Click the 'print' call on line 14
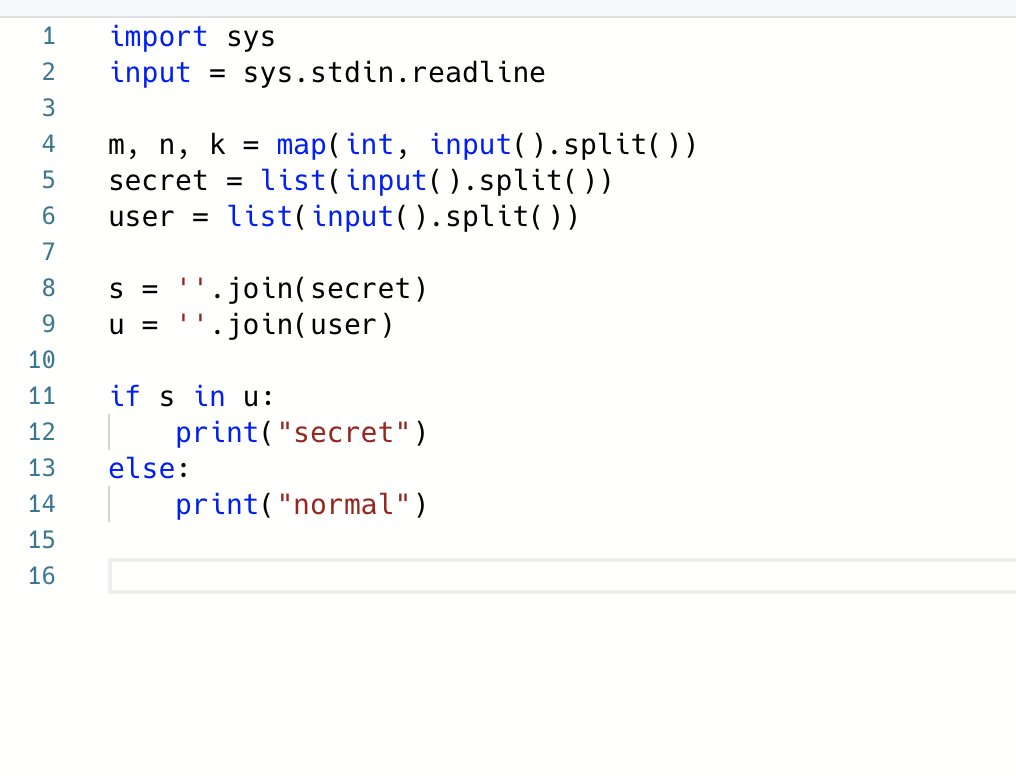Screen dimensions: 1016x776 (217, 505)
